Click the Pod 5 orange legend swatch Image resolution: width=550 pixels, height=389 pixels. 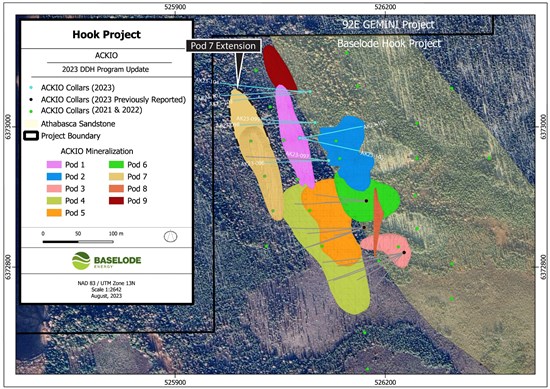click(x=54, y=213)
